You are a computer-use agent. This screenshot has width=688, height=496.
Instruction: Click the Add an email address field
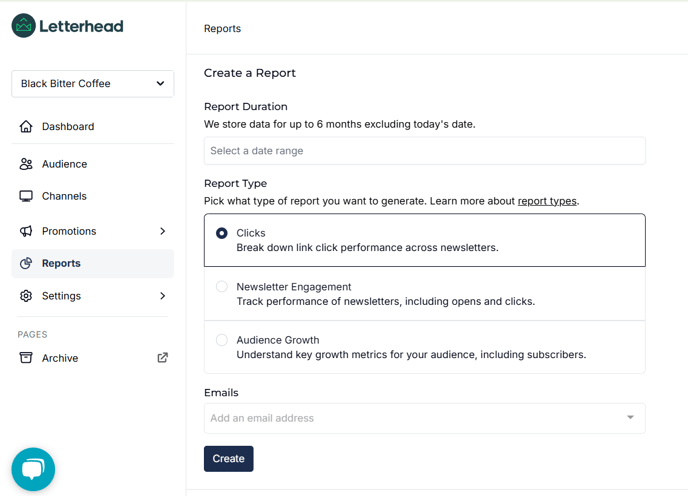424,418
